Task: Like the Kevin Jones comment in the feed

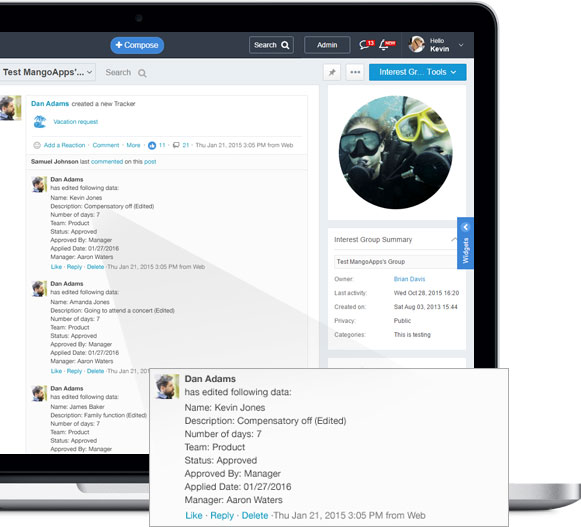Action: [56, 267]
